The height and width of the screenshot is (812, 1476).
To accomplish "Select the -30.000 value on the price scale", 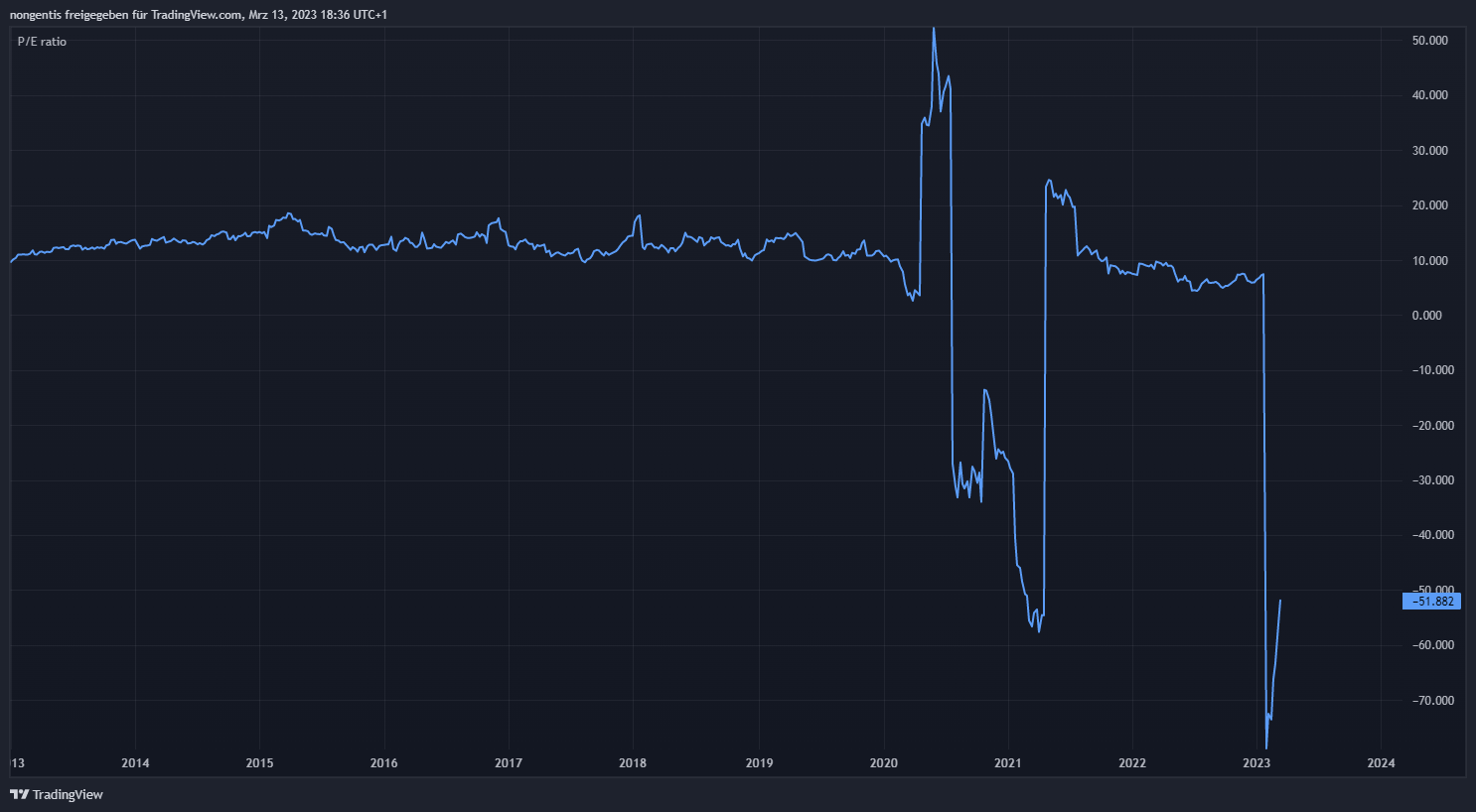I will point(1428,480).
